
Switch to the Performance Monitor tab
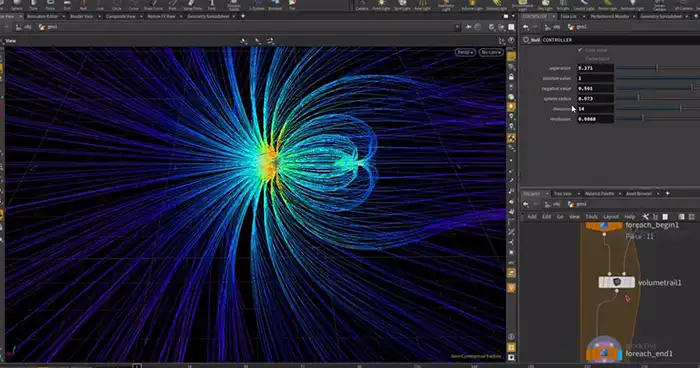(609, 17)
